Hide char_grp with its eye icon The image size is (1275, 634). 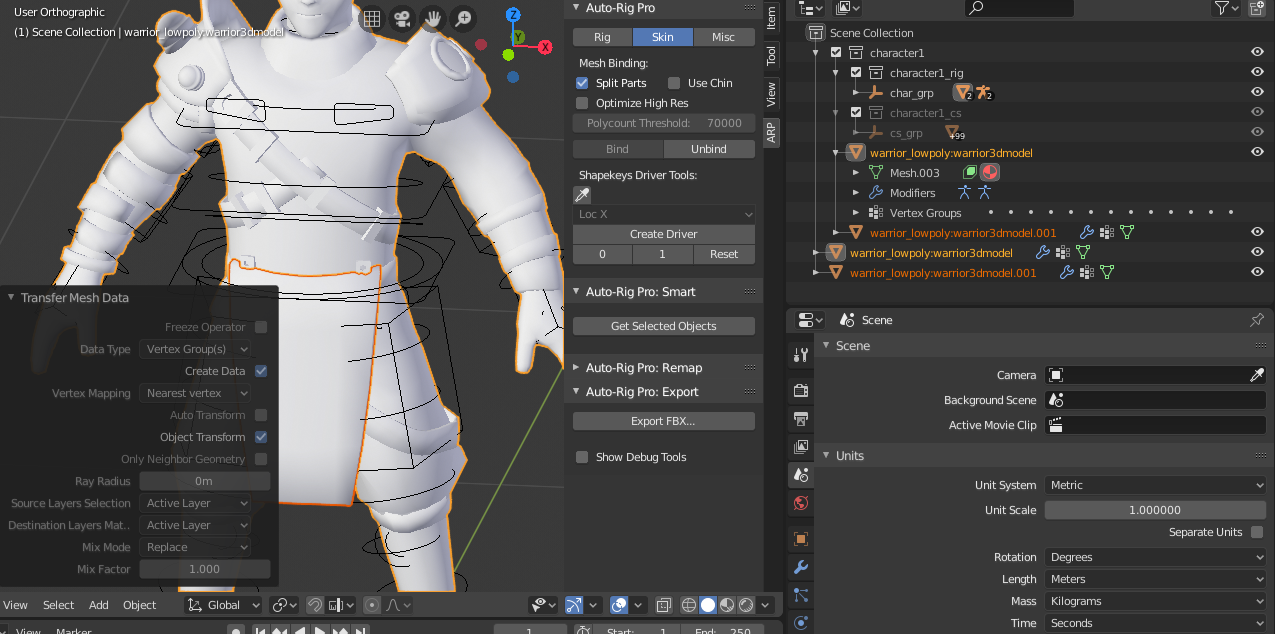click(1257, 92)
